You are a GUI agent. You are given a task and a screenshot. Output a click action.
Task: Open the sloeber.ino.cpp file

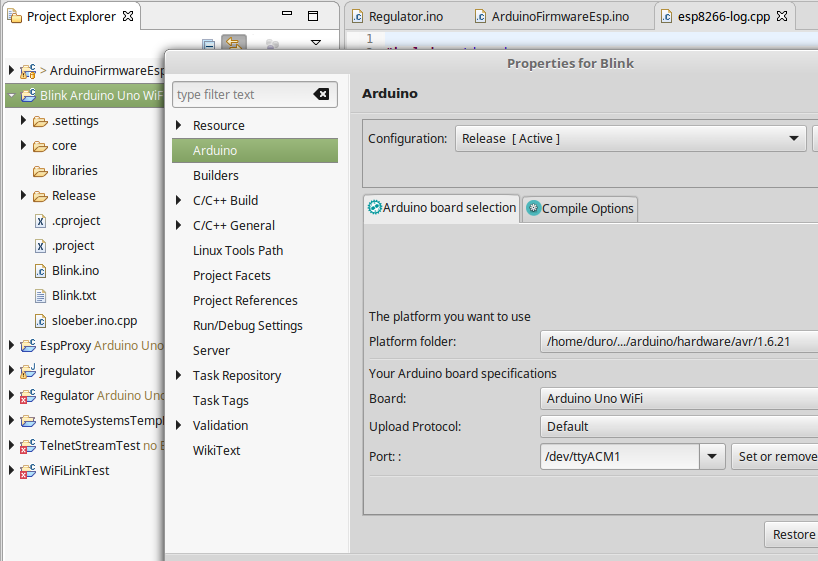pos(94,320)
